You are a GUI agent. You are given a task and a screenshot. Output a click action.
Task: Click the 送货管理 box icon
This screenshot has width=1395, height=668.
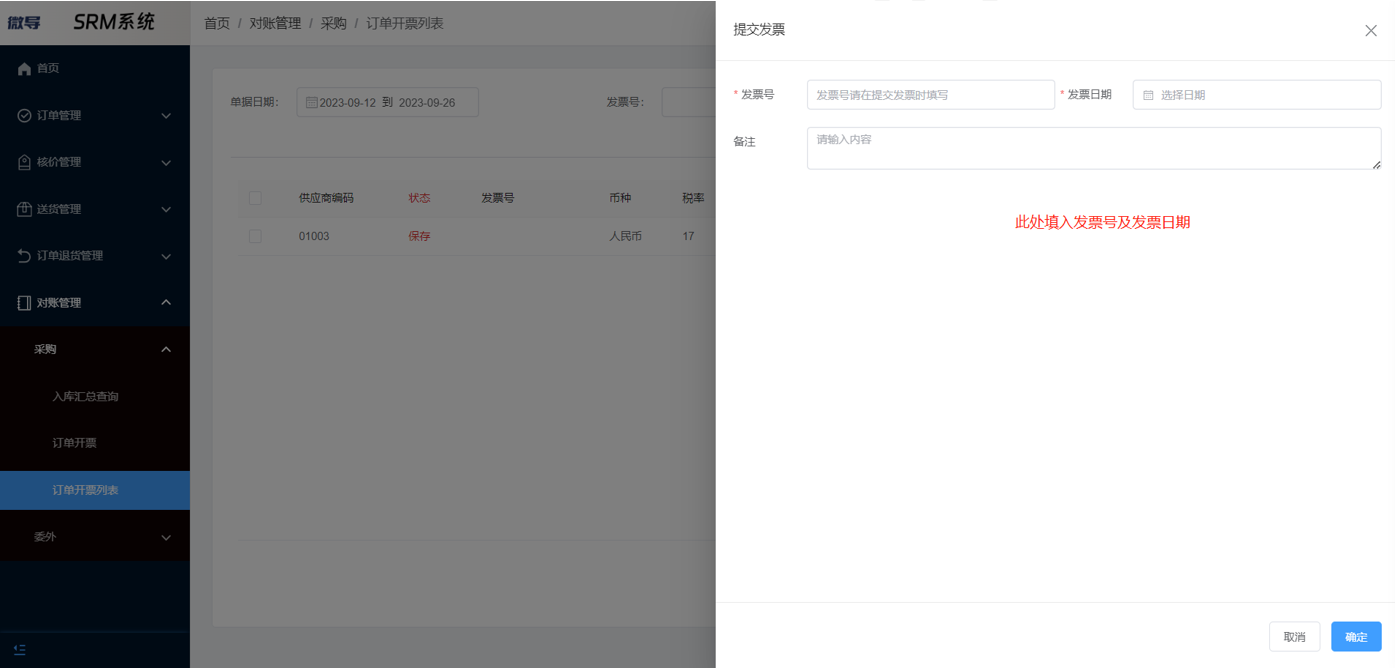(x=22, y=208)
